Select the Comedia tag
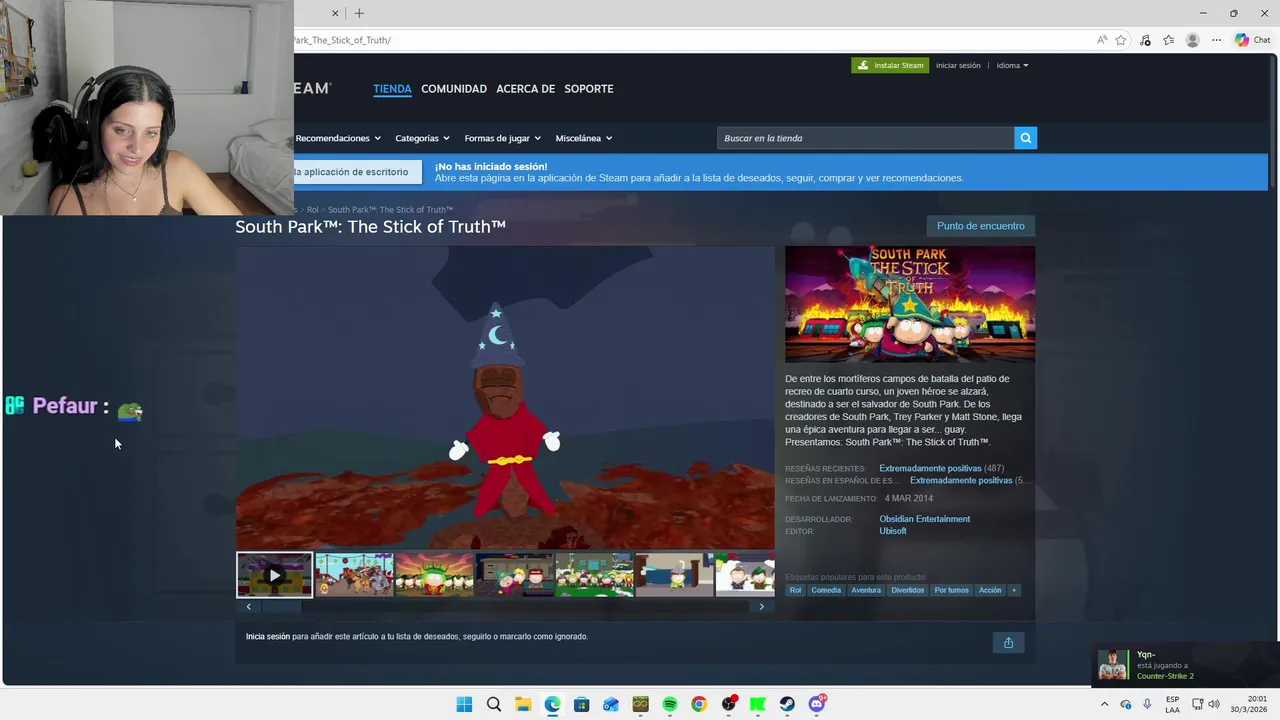 coord(826,590)
